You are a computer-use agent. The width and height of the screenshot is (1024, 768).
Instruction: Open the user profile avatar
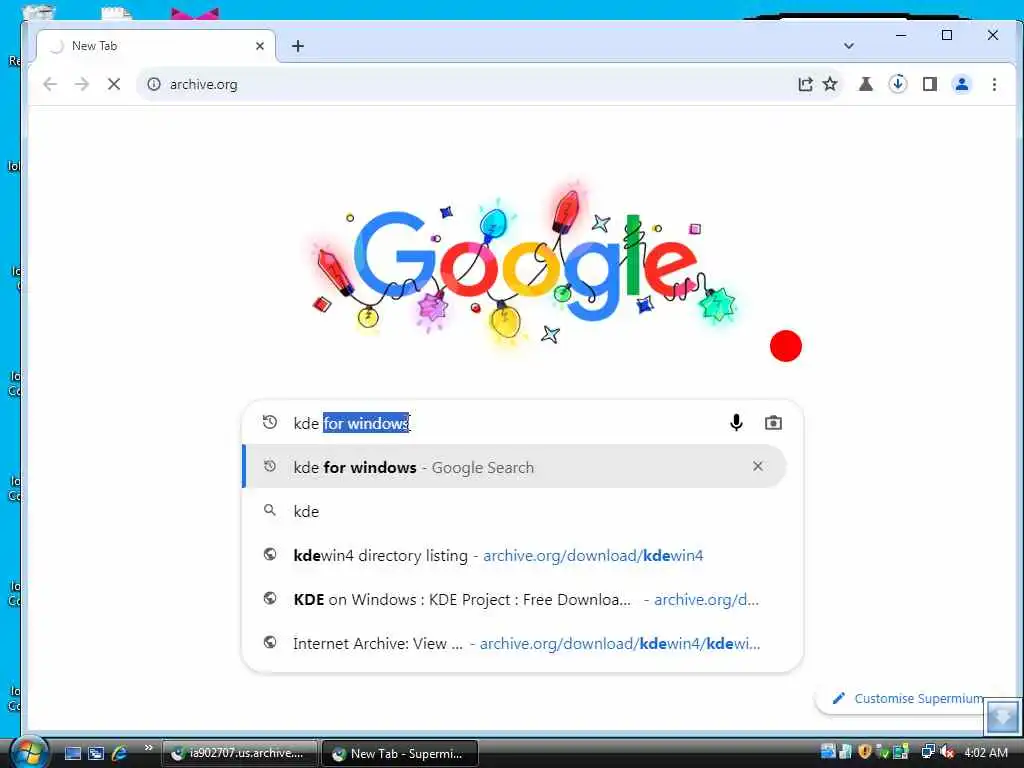pyautogui.click(x=962, y=84)
